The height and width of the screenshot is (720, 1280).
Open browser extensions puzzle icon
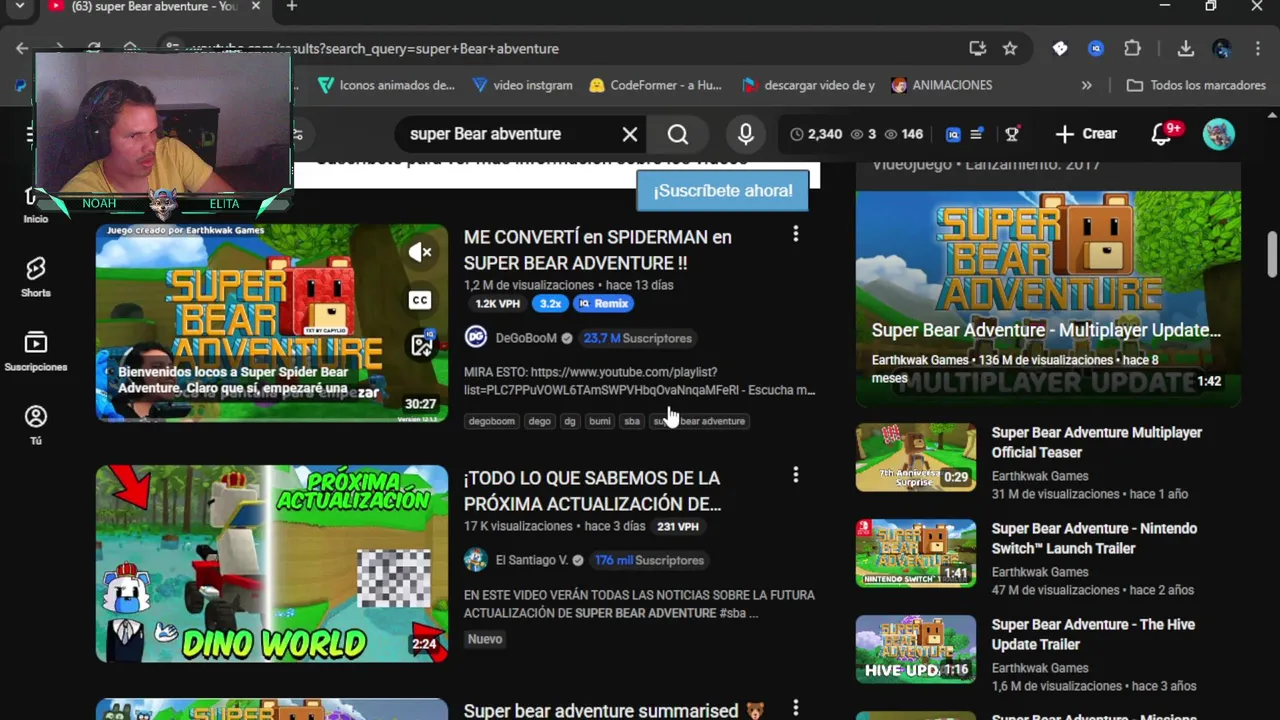click(1132, 48)
